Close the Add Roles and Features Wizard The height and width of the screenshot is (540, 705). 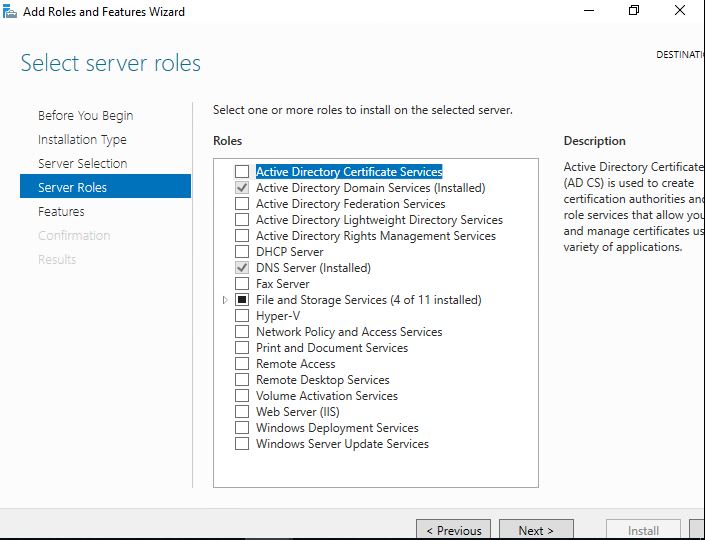coord(680,10)
